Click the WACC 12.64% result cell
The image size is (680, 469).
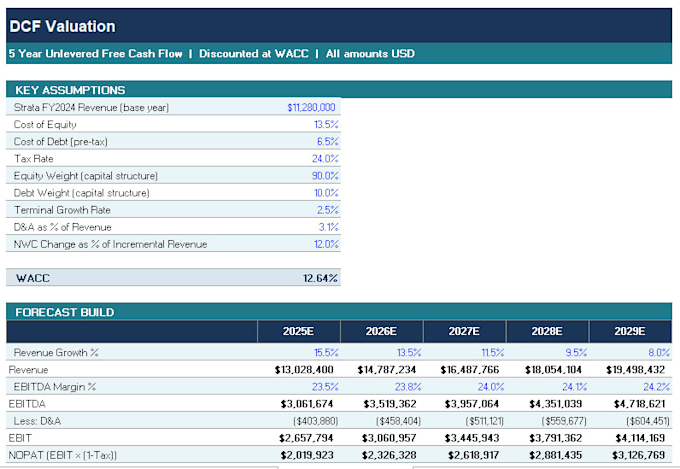pos(299,278)
